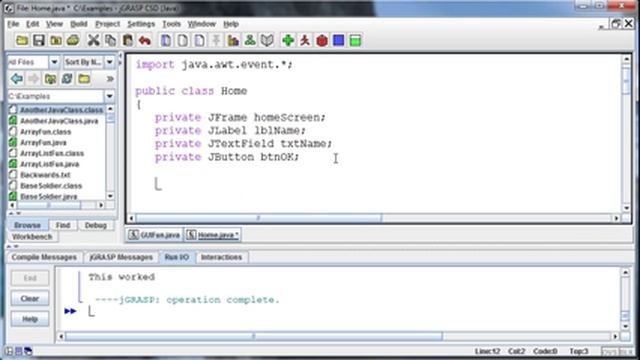The image size is (640, 360).
Task: Show the Compile Messages tab
Action: (x=44, y=257)
